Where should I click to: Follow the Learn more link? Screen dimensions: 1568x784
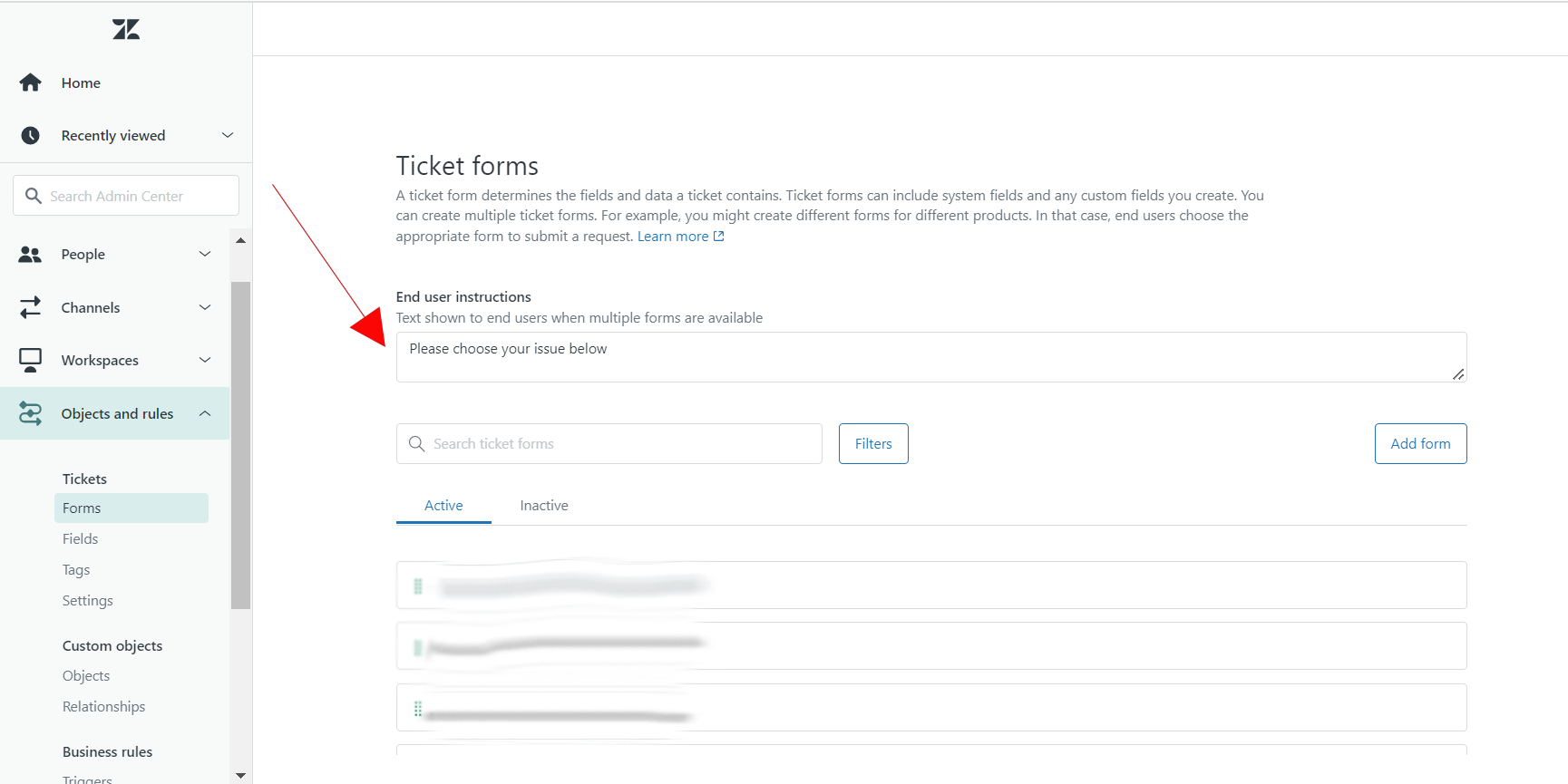point(673,237)
